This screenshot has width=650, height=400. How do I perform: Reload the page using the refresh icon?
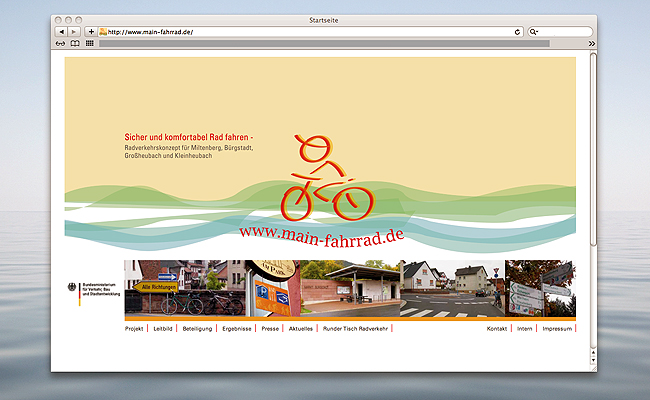pyautogui.click(x=517, y=32)
